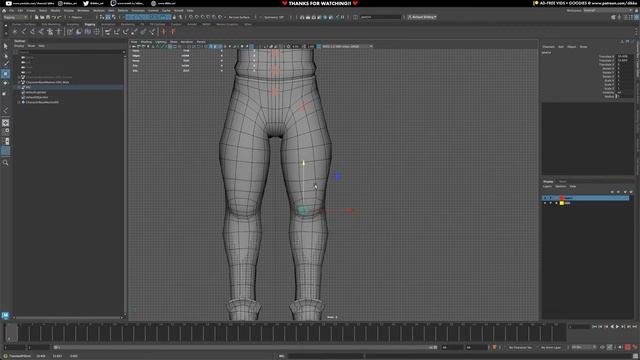Activate the Paint Selection tool
Viewport: 640px width, 360px height.
tap(5, 63)
